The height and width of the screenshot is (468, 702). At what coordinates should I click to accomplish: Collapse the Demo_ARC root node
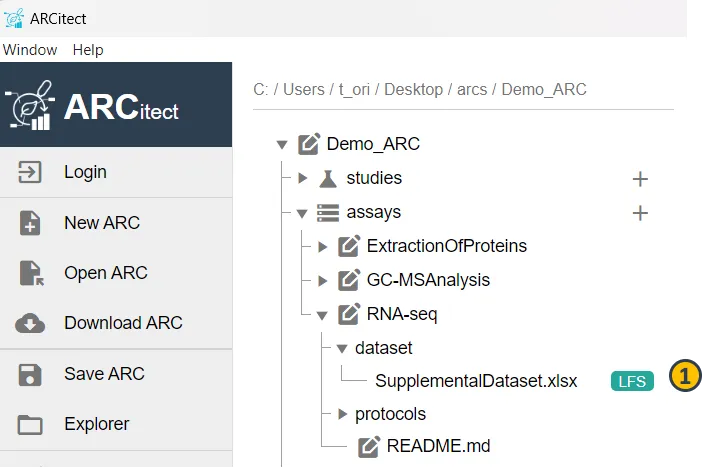[x=282, y=144]
